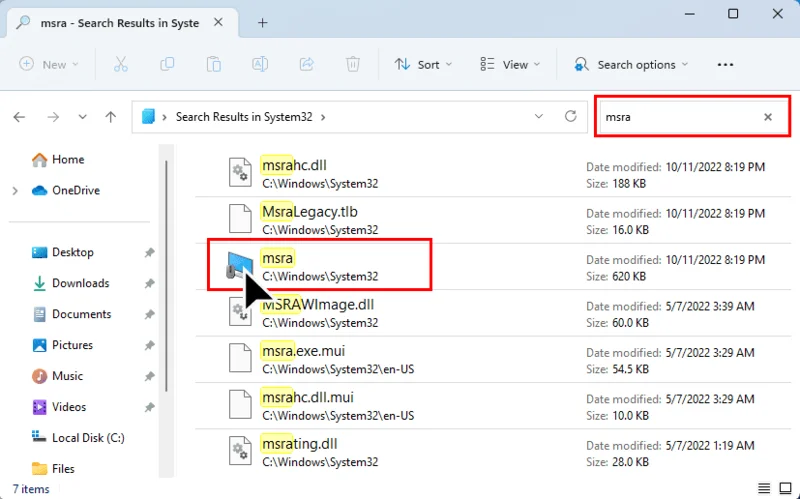Click the Rename icon in toolbar
Screen dimensions: 800x499
point(260,64)
